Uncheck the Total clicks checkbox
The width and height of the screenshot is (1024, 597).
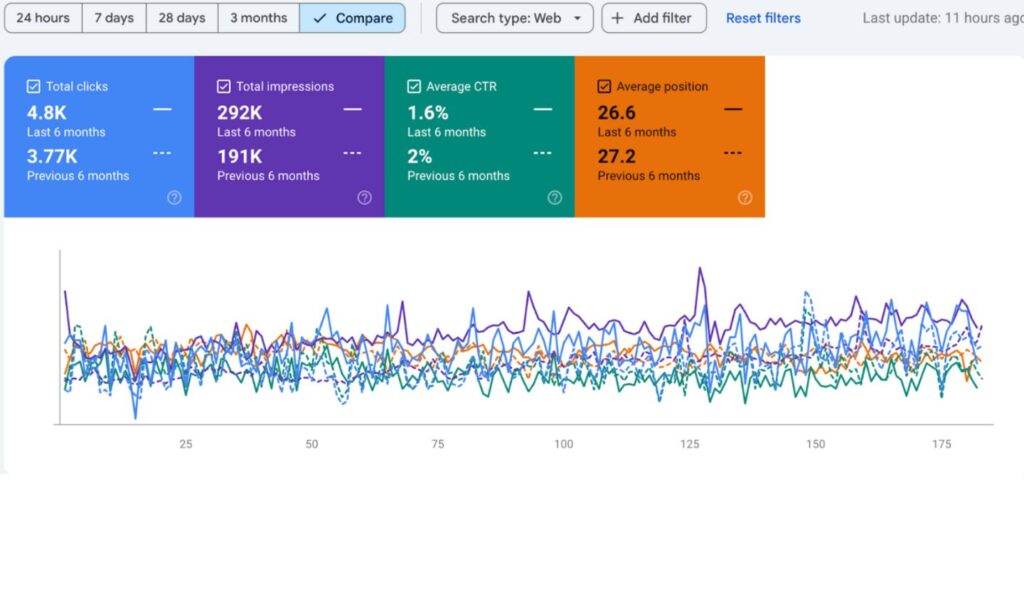tap(33, 87)
